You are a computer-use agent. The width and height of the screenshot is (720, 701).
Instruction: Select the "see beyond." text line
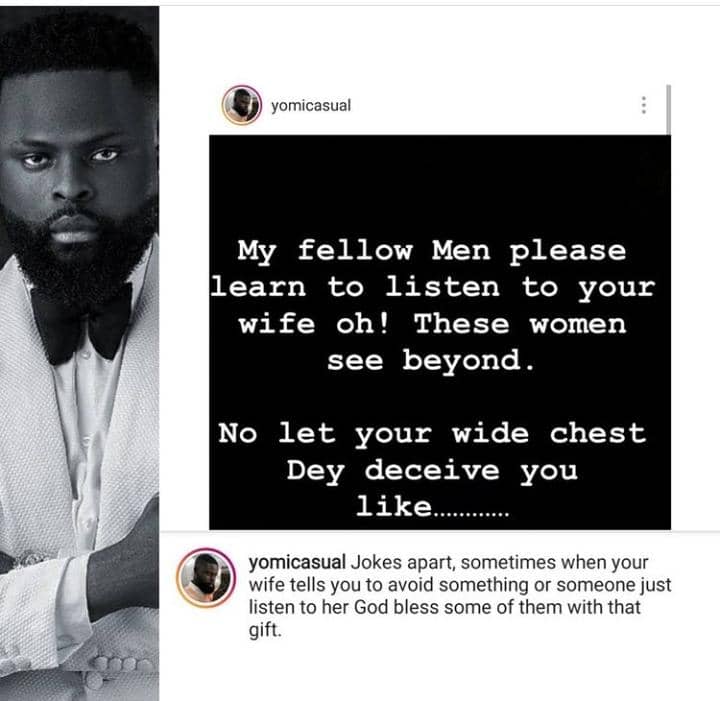click(x=431, y=360)
